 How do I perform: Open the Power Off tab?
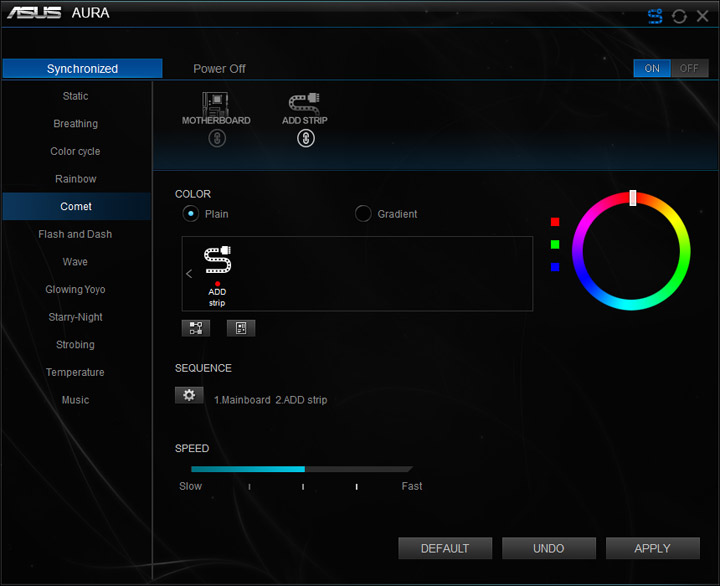219,69
